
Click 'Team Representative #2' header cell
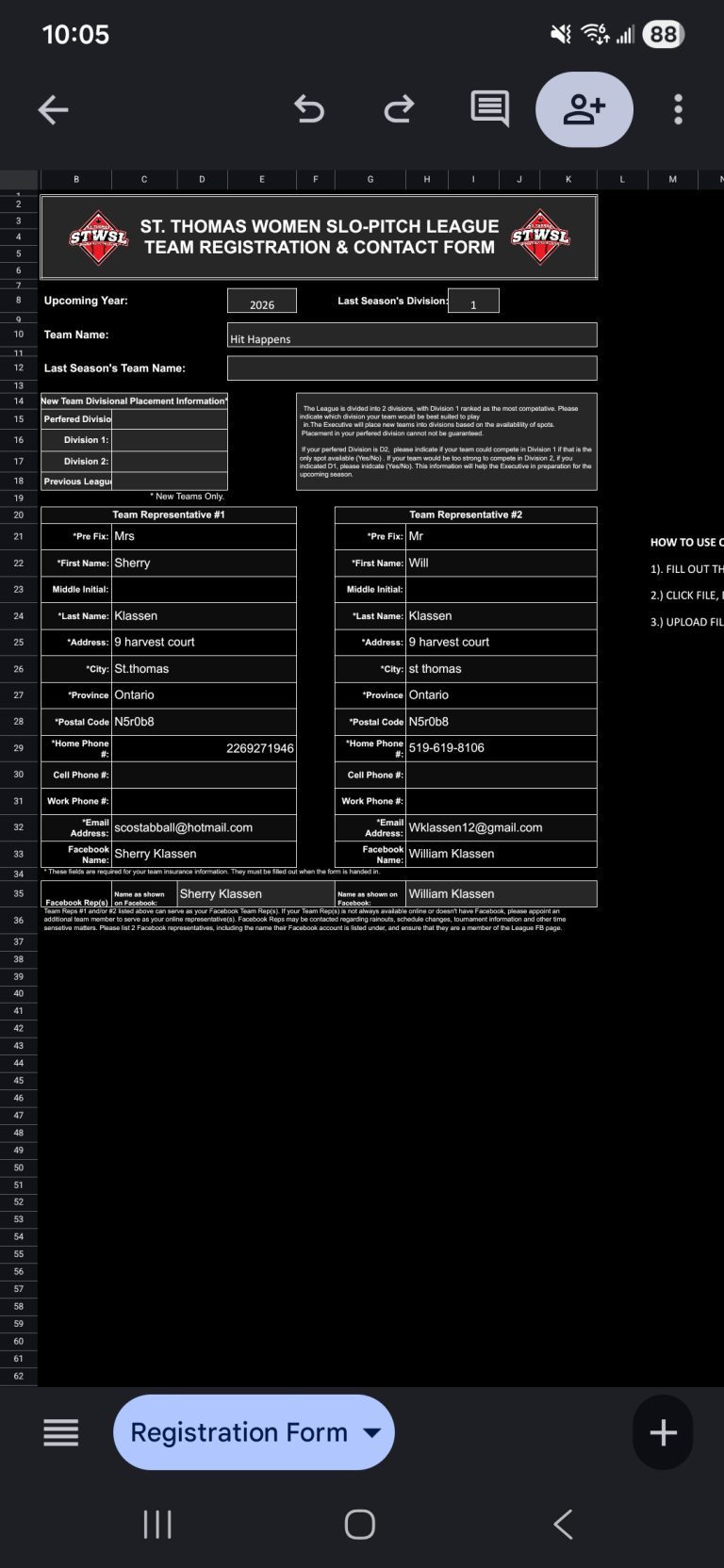[x=466, y=514]
